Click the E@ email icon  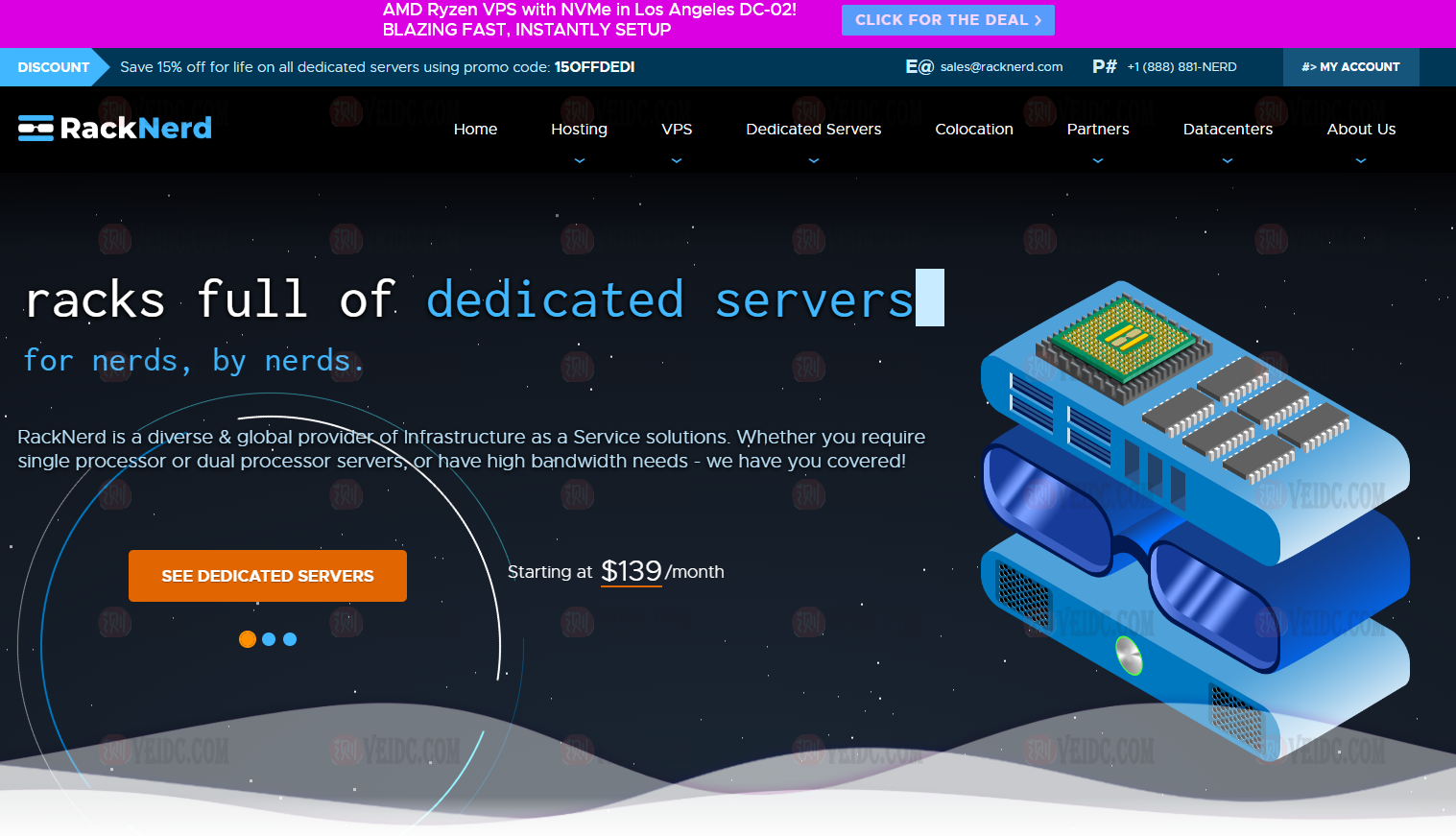pos(919,66)
